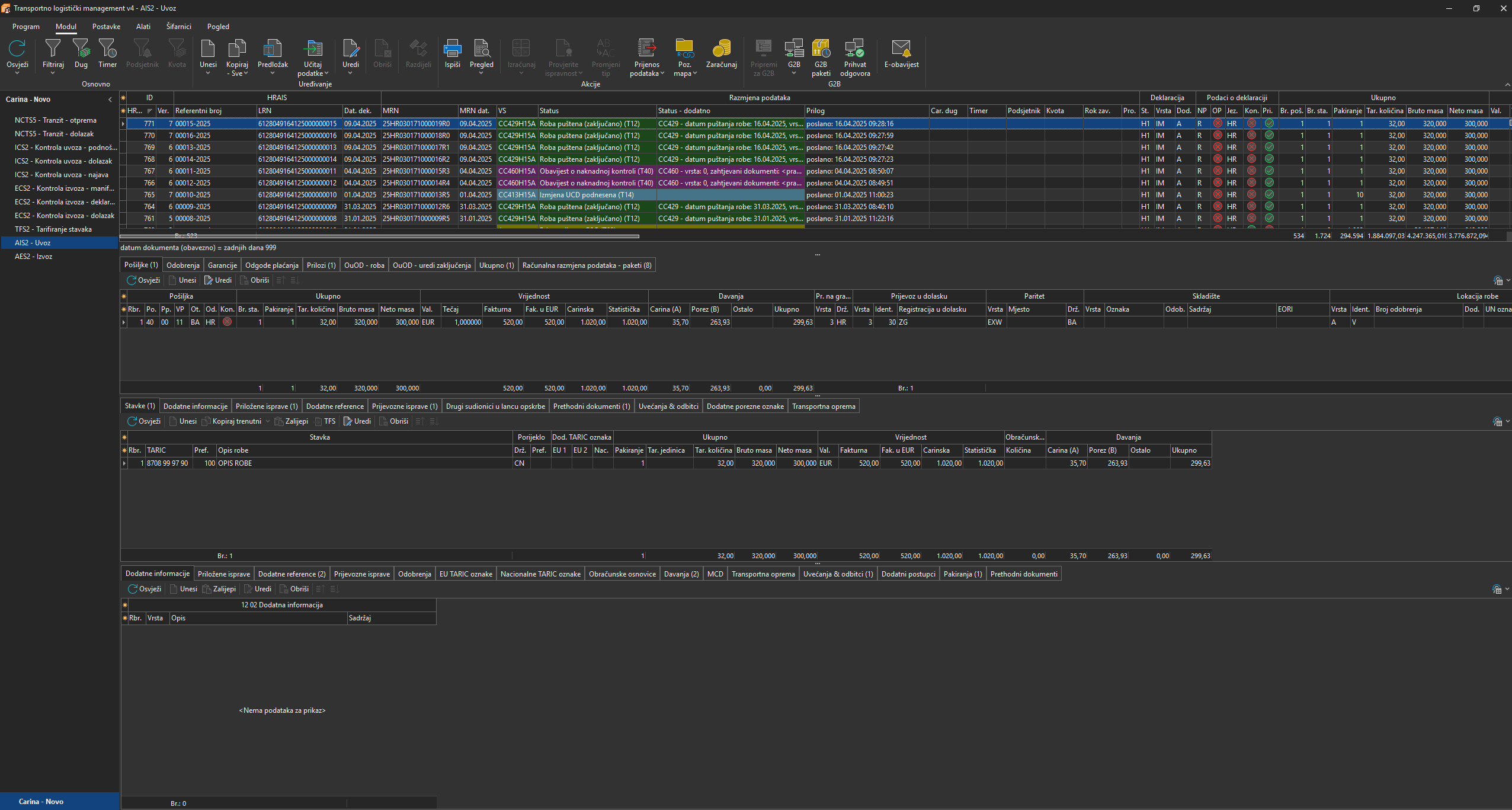The width and height of the screenshot is (1512, 810).
Task: Open the Poz. mapa folder icon
Action: [684, 49]
